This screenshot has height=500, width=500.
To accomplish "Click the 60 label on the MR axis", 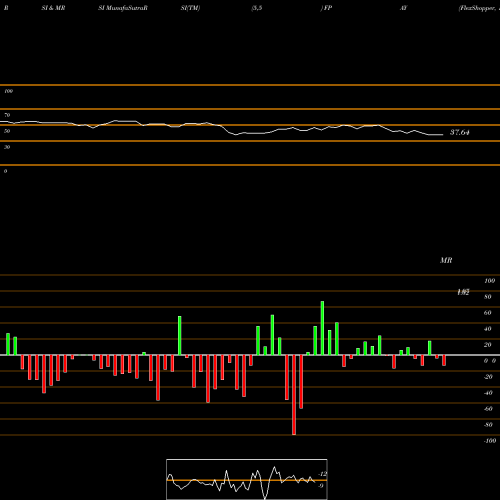I will point(488,313).
